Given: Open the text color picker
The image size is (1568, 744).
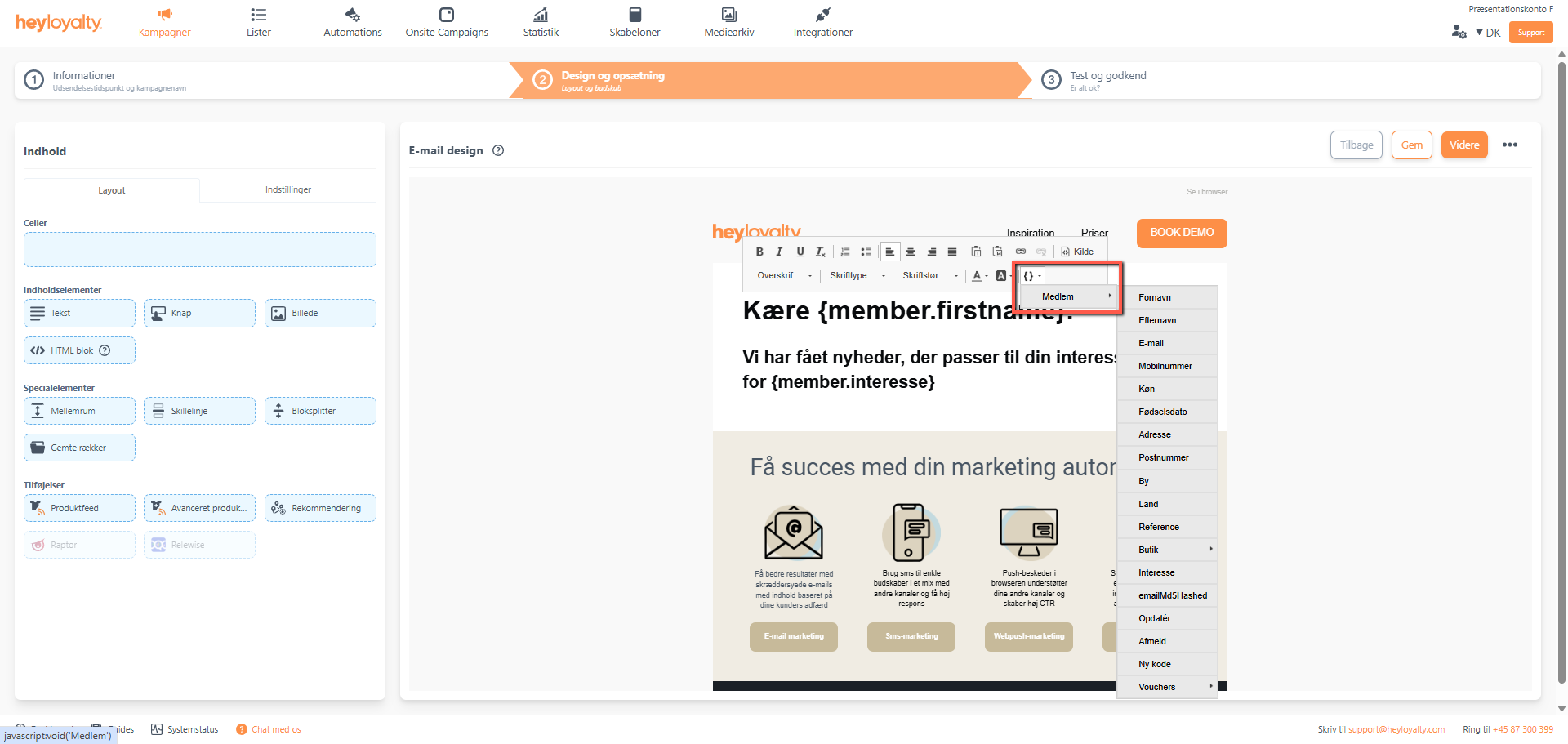Looking at the screenshot, I should point(979,276).
